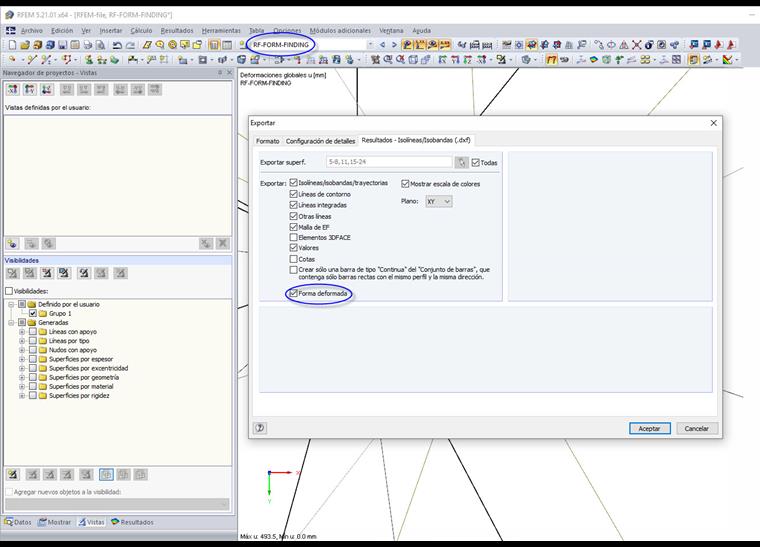Click the Cancelar button
Screen dimensions: 760x547
[697, 428]
